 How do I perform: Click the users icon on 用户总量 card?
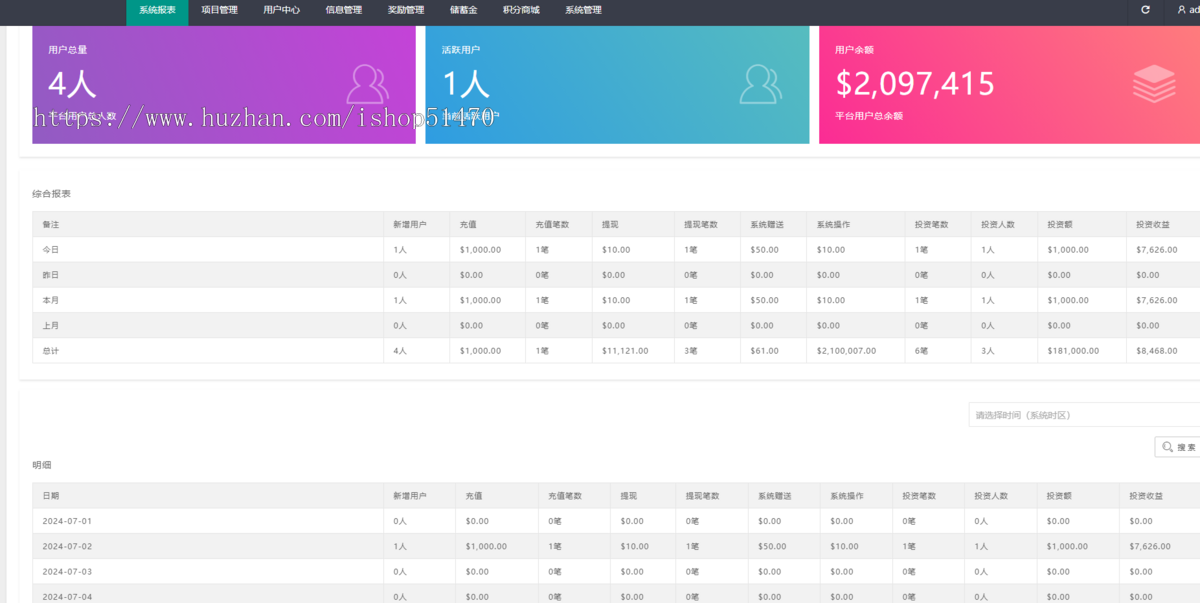(367, 85)
